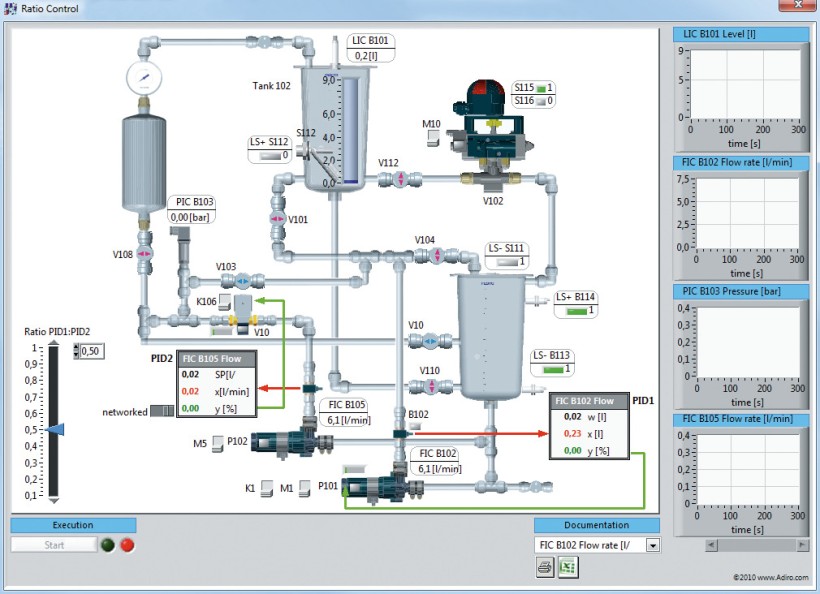Click the V104 valve icon
The width and height of the screenshot is (820, 594).
[436, 255]
